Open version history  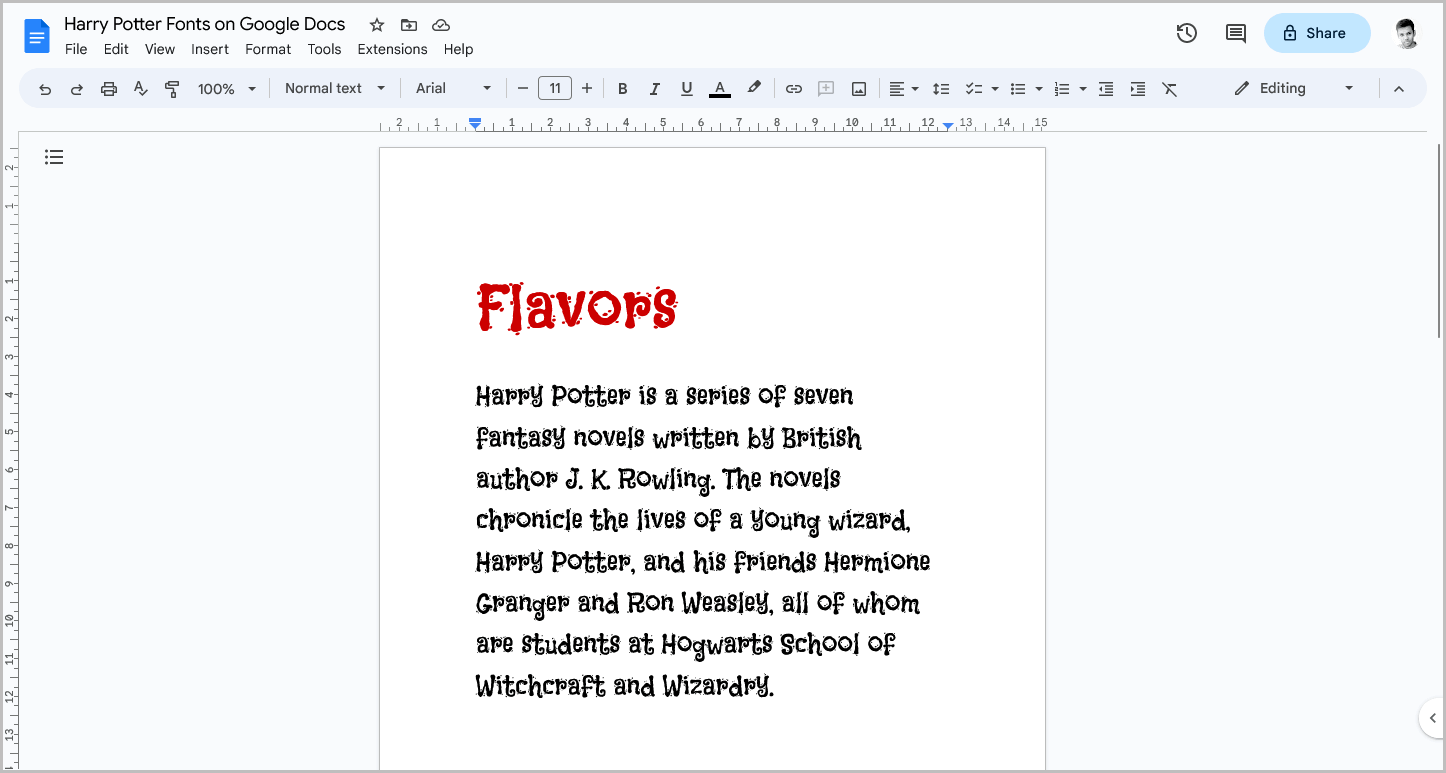pos(1186,33)
